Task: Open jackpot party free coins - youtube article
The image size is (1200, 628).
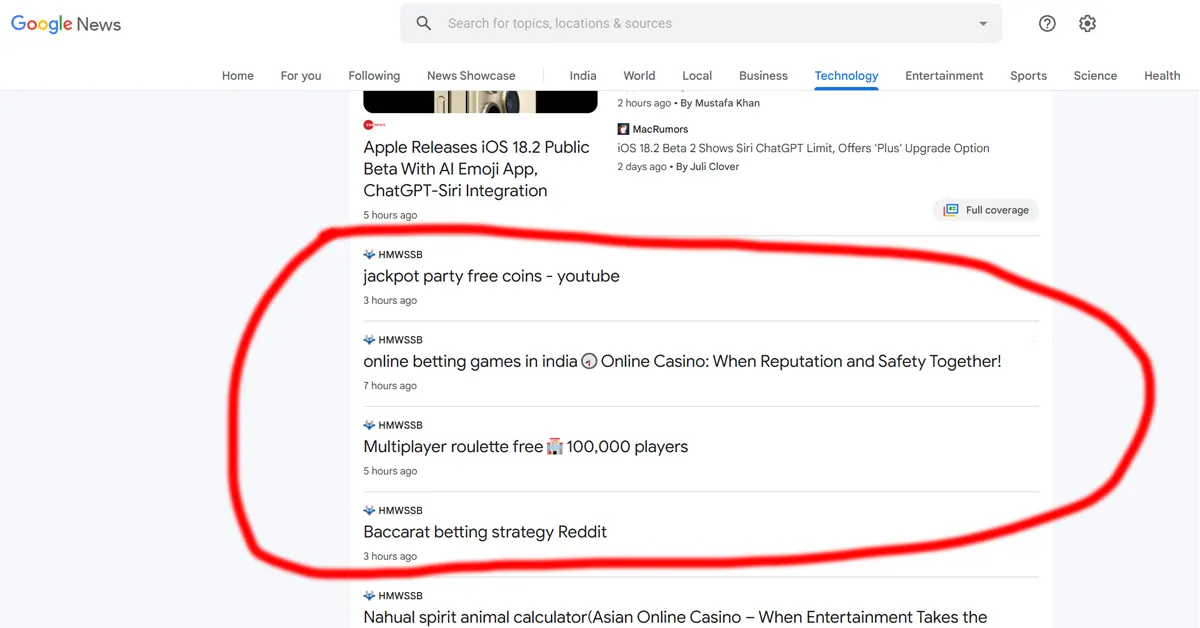Action: click(x=491, y=276)
